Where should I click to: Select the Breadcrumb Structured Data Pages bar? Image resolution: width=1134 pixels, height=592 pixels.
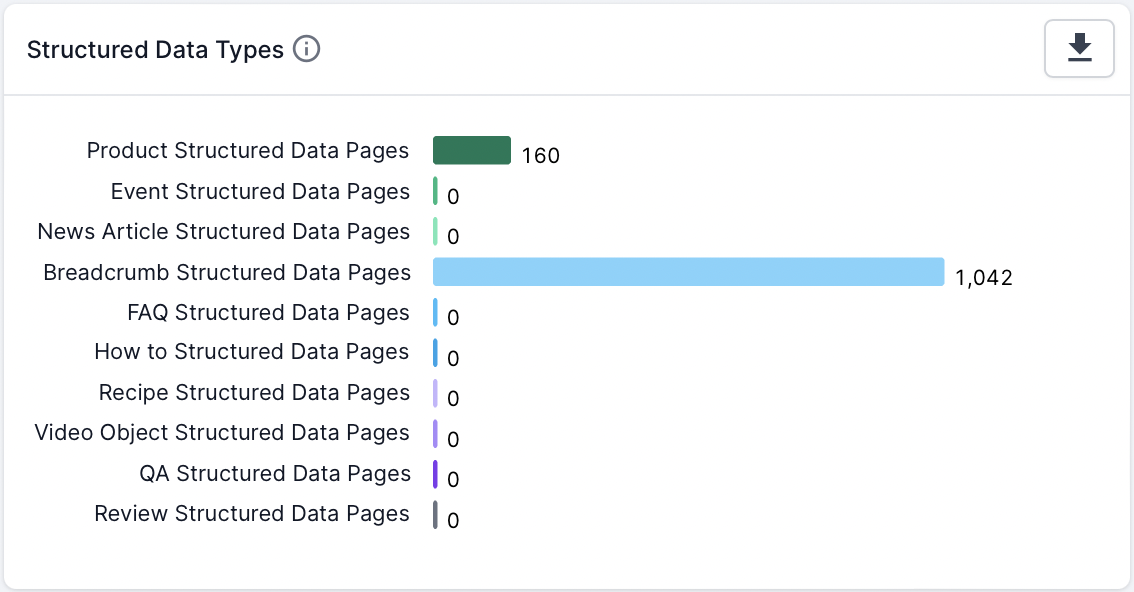click(x=687, y=271)
